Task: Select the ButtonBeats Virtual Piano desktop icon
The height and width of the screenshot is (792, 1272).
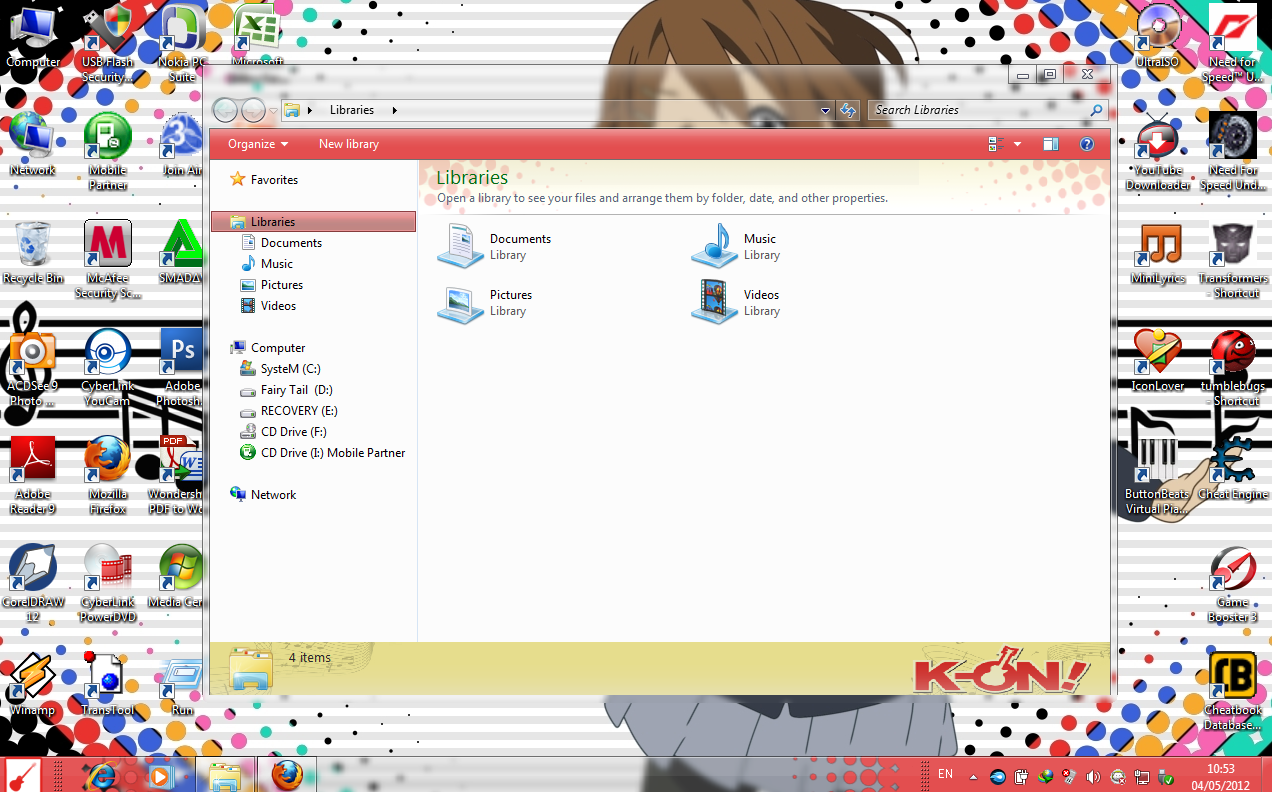Action: [1157, 477]
